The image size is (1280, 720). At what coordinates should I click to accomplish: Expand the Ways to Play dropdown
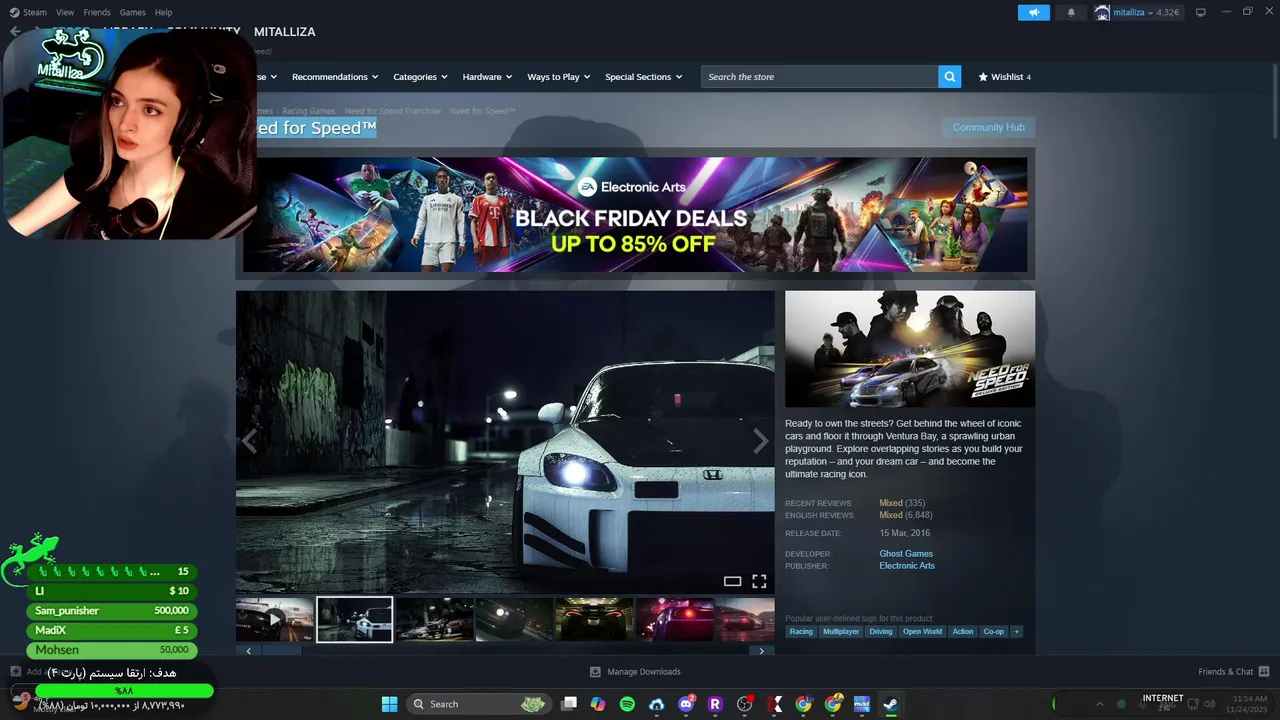pos(559,77)
